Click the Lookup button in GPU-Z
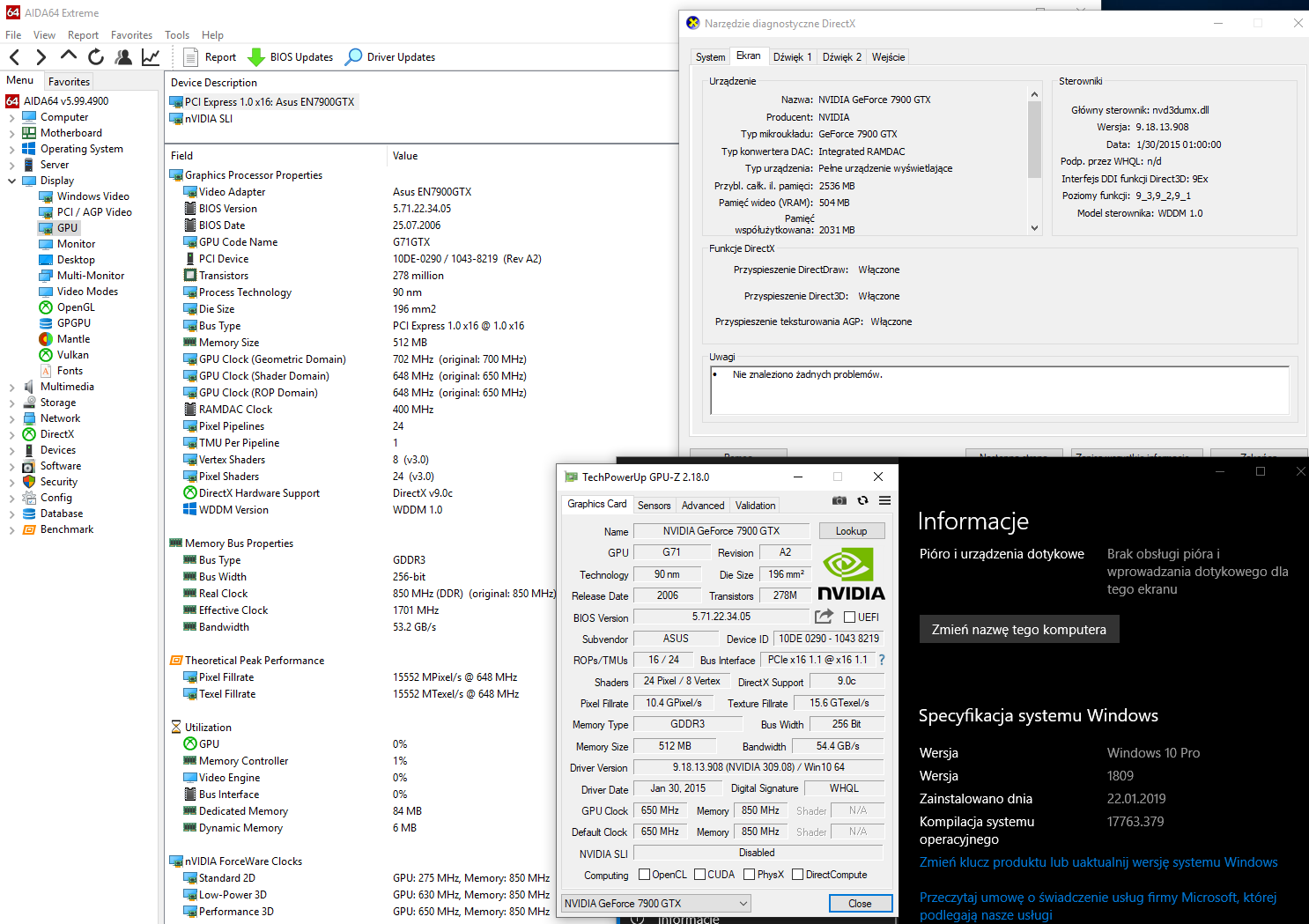 point(851,530)
